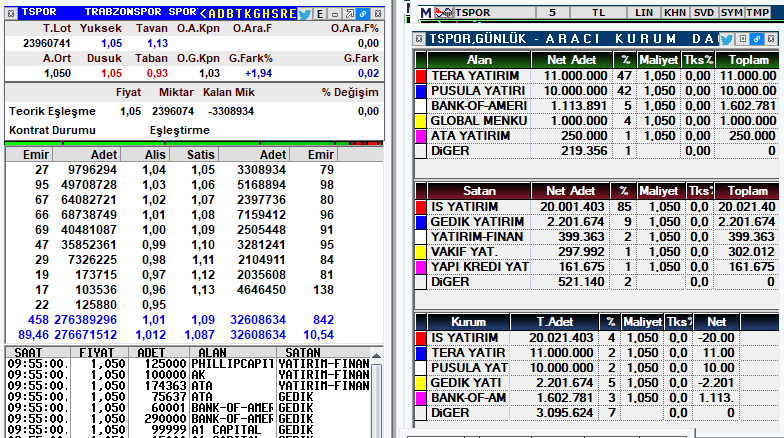Screen dimensions: 784x438
Task: Click the bid price 1,04 in order book
Action: pyautogui.click(x=154, y=170)
